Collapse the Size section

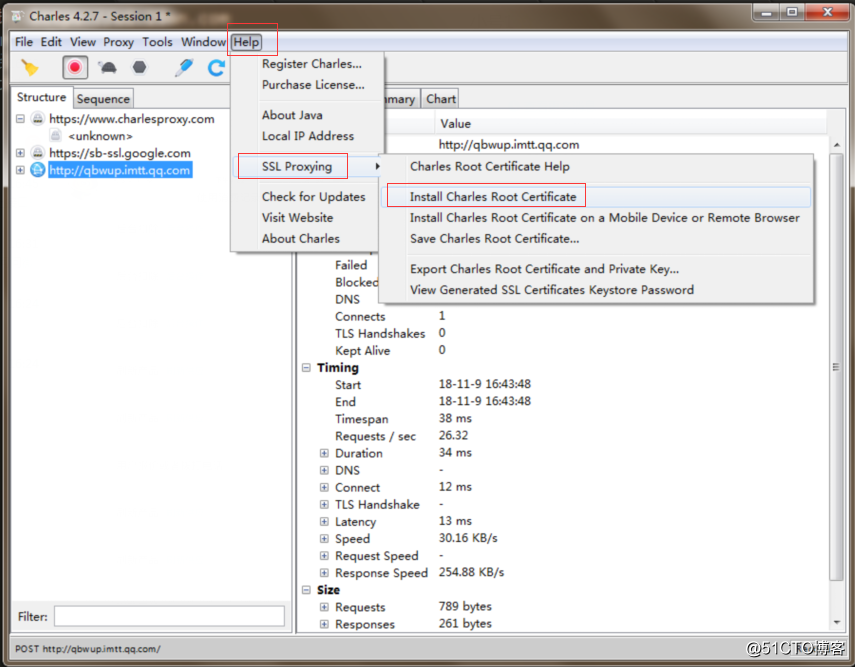pyautogui.click(x=306, y=590)
